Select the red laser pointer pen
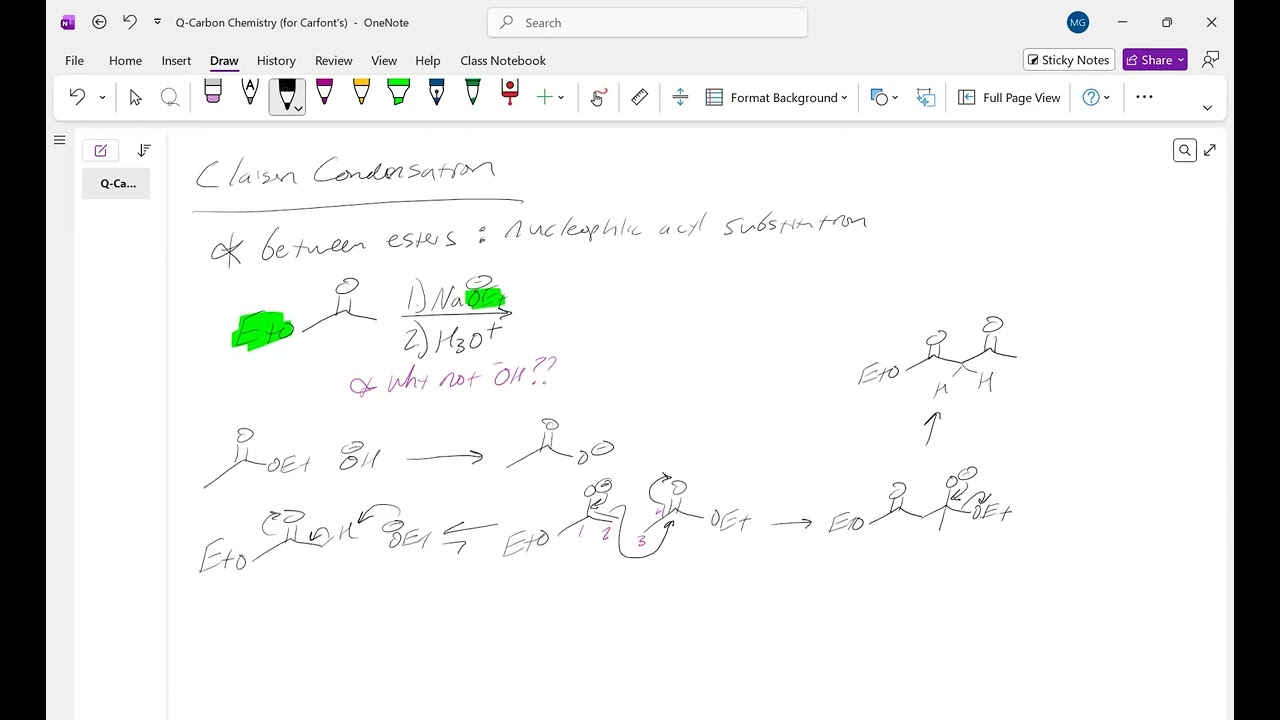Image resolution: width=1280 pixels, height=720 pixels. [x=510, y=93]
